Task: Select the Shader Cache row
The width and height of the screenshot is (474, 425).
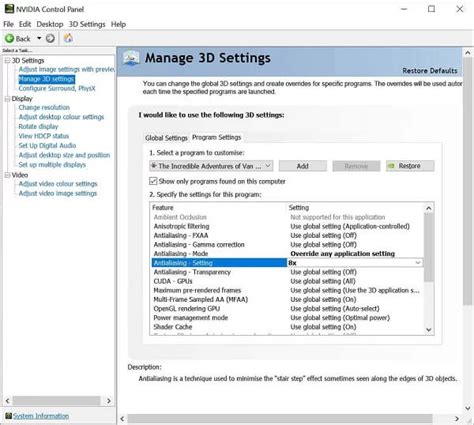Action: click(x=287, y=327)
